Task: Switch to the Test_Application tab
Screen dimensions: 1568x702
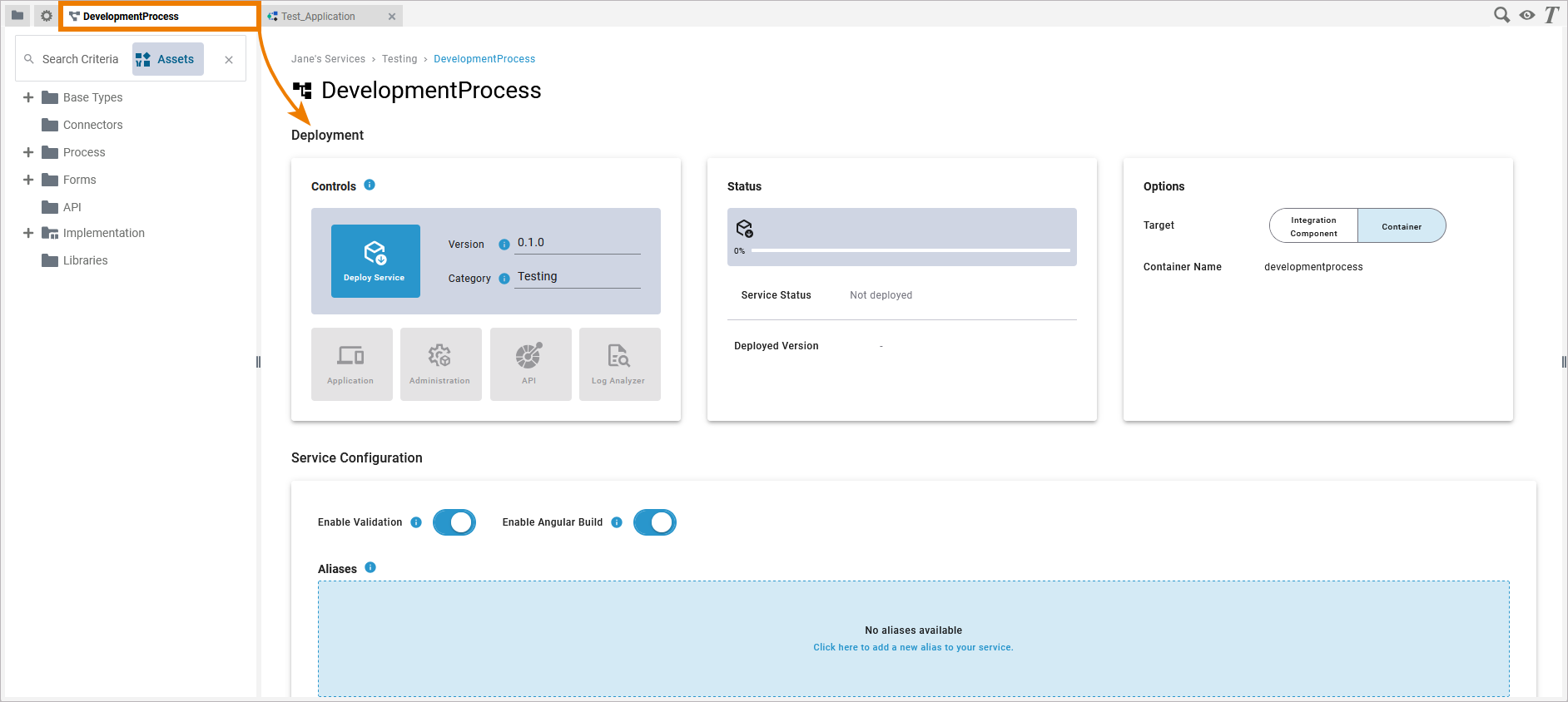Action: tap(318, 17)
